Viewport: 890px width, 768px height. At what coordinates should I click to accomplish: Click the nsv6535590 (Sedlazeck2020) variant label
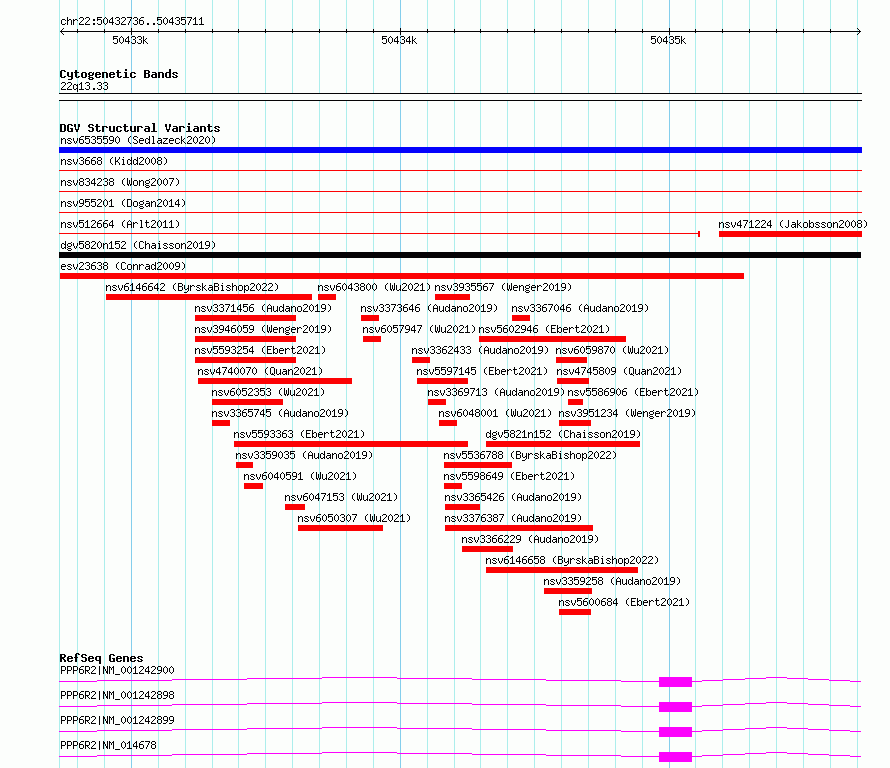138,140
